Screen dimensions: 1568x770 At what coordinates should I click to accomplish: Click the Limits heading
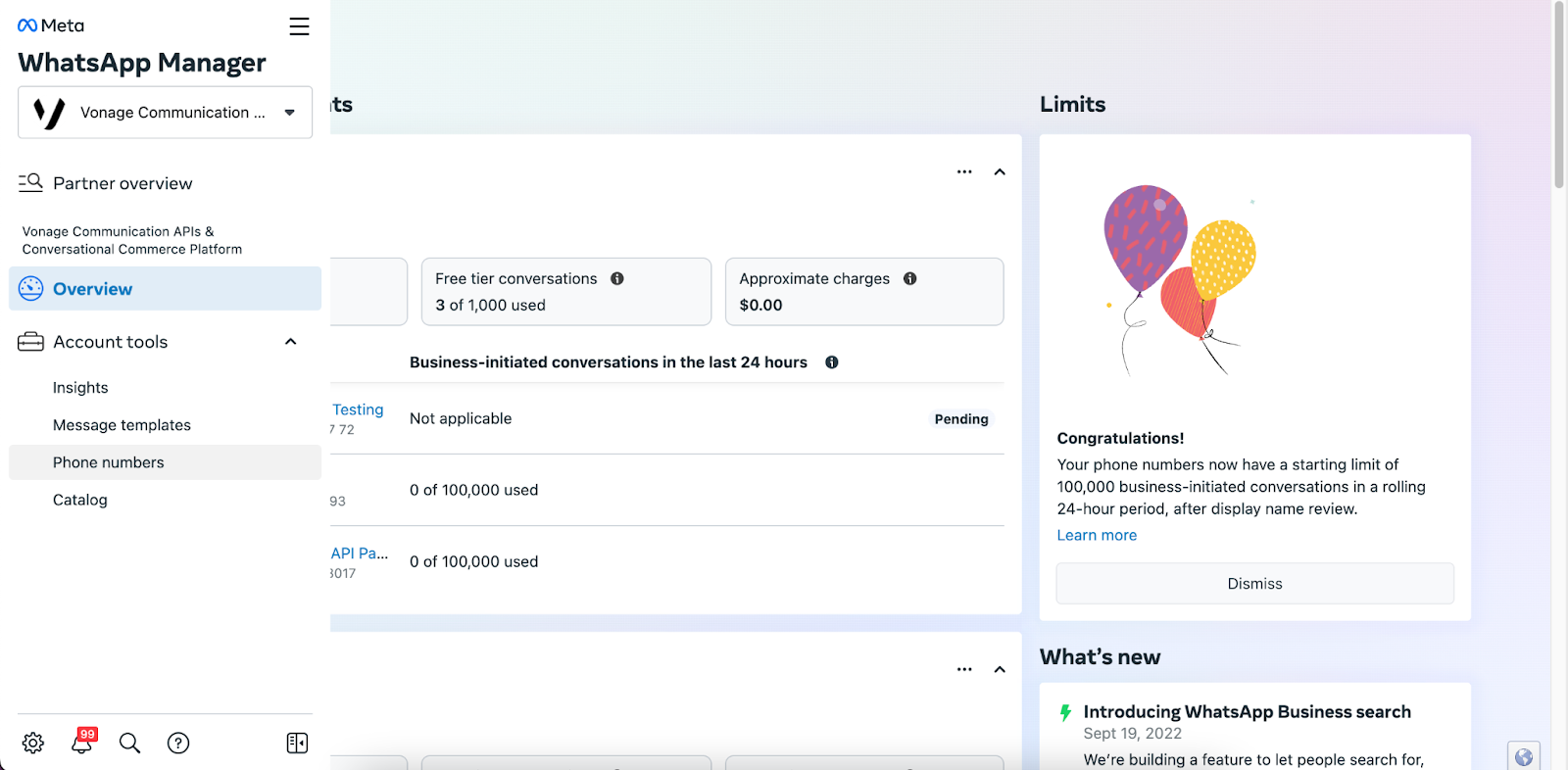point(1072,104)
